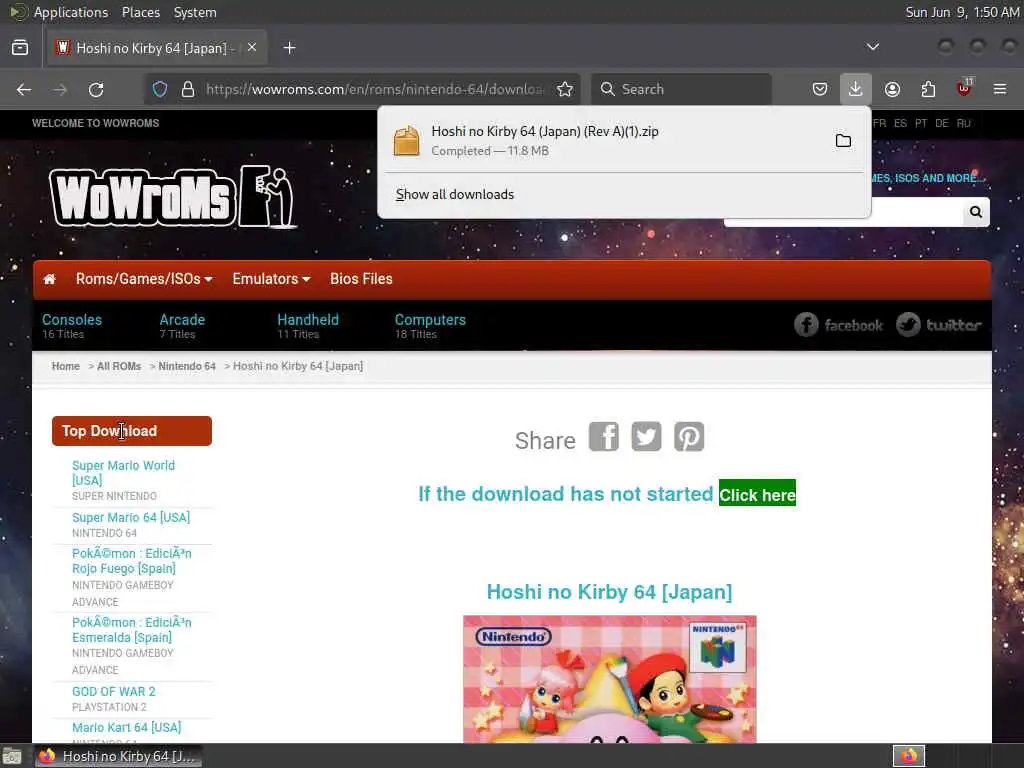Focus the browser URL address bar
This screenshot has height=768, width=1024.
click(x=374, y=89)
